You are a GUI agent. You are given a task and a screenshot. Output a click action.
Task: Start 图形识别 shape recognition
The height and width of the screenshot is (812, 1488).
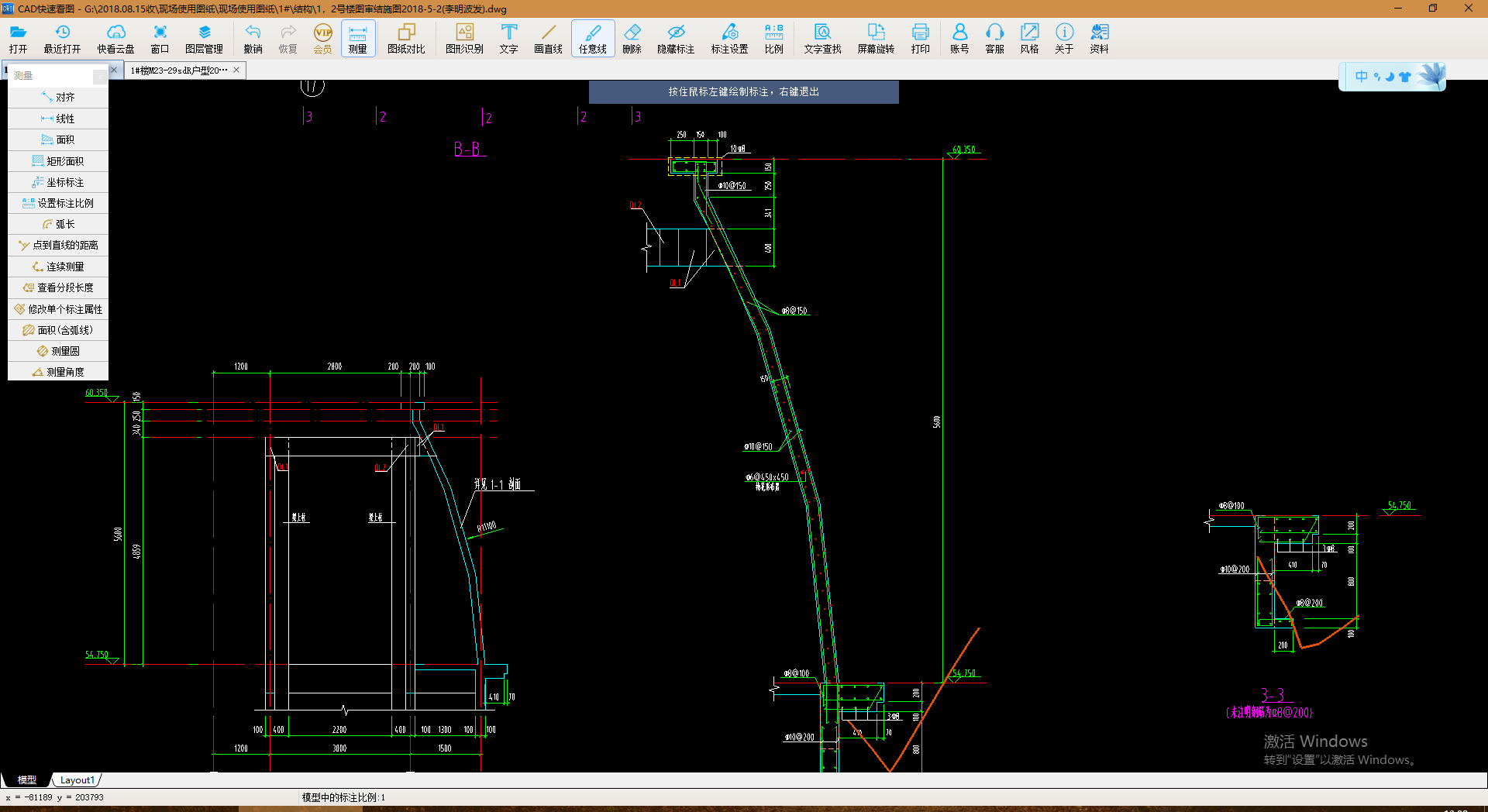464,39
